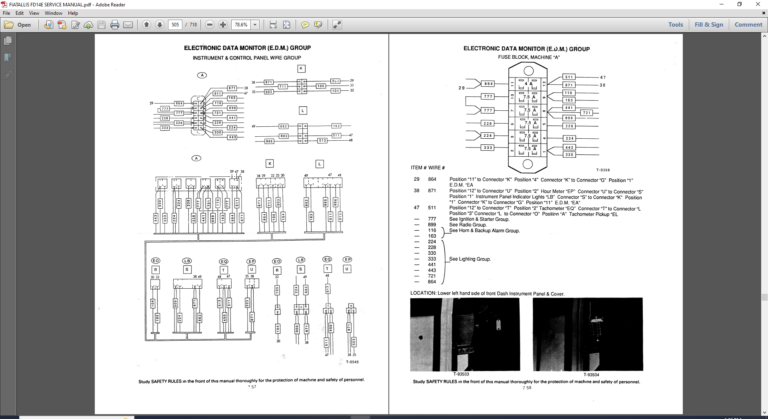768x419 pixels.
Task: Open the File menu
Action: pos(7,14)
